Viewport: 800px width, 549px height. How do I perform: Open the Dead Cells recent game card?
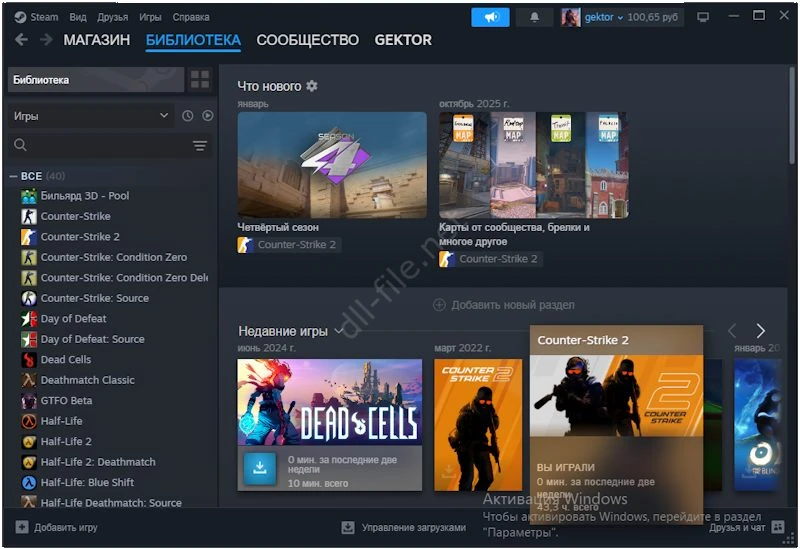[330, 425]
